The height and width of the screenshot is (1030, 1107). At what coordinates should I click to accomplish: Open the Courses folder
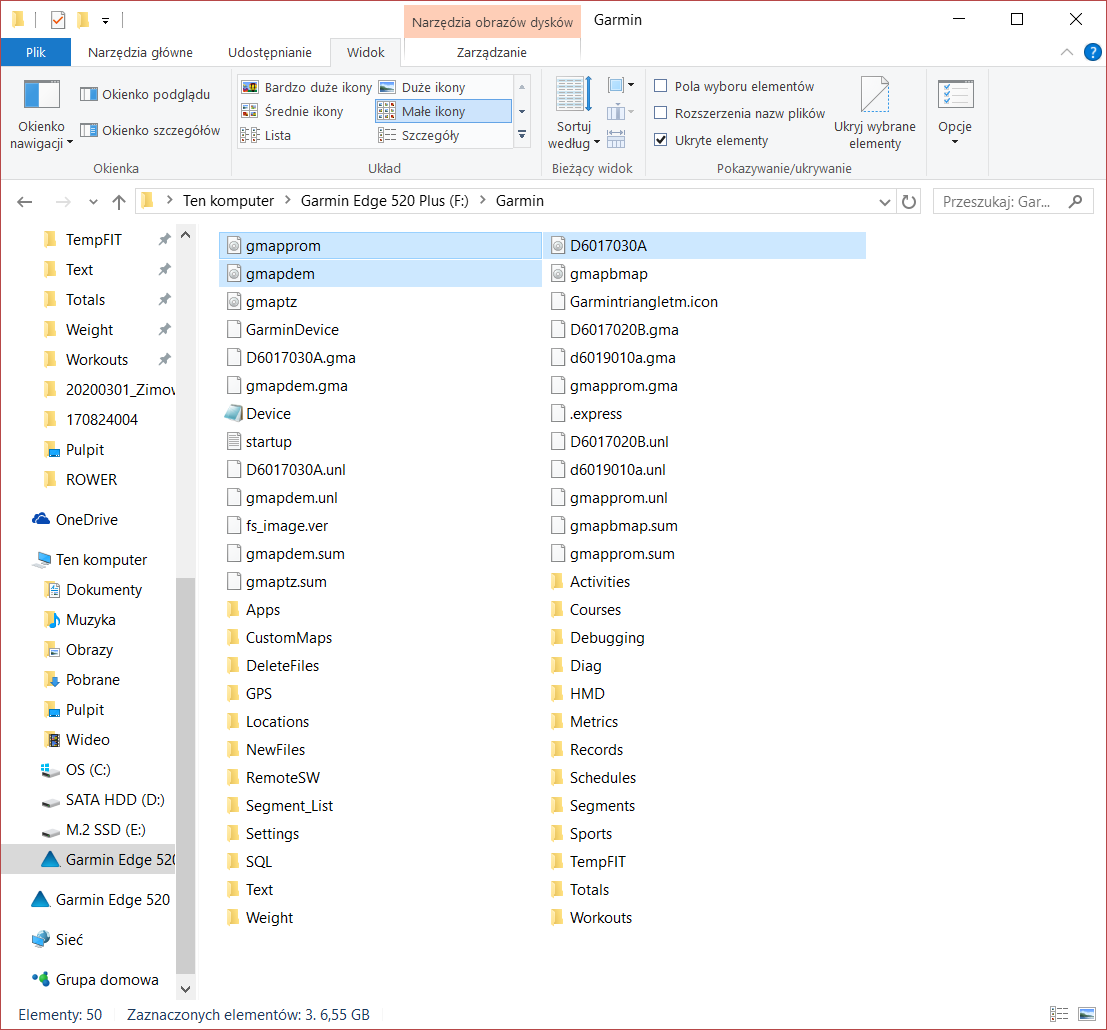pos(586,610)
